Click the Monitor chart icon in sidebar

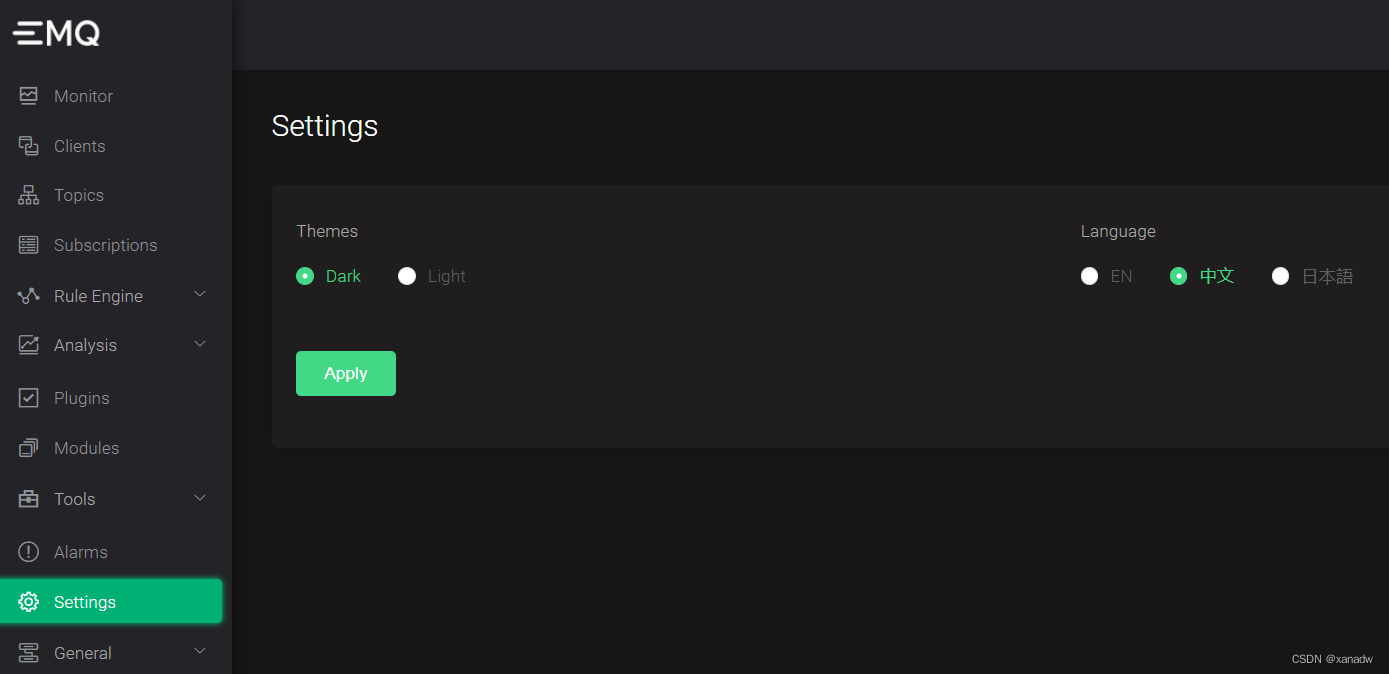point(28,96)
